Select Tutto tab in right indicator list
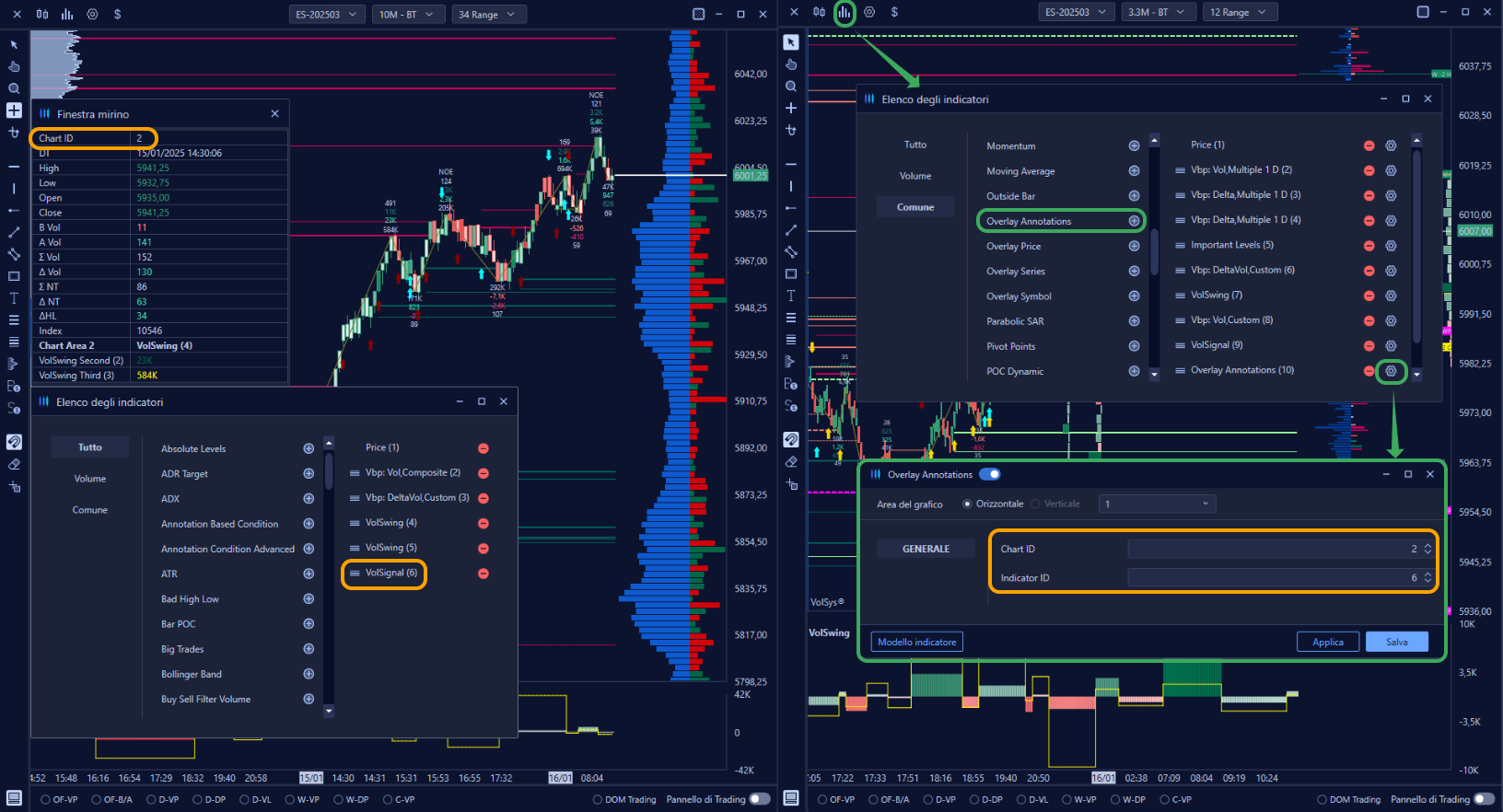The image size is (1503, 812). point(915,145)
